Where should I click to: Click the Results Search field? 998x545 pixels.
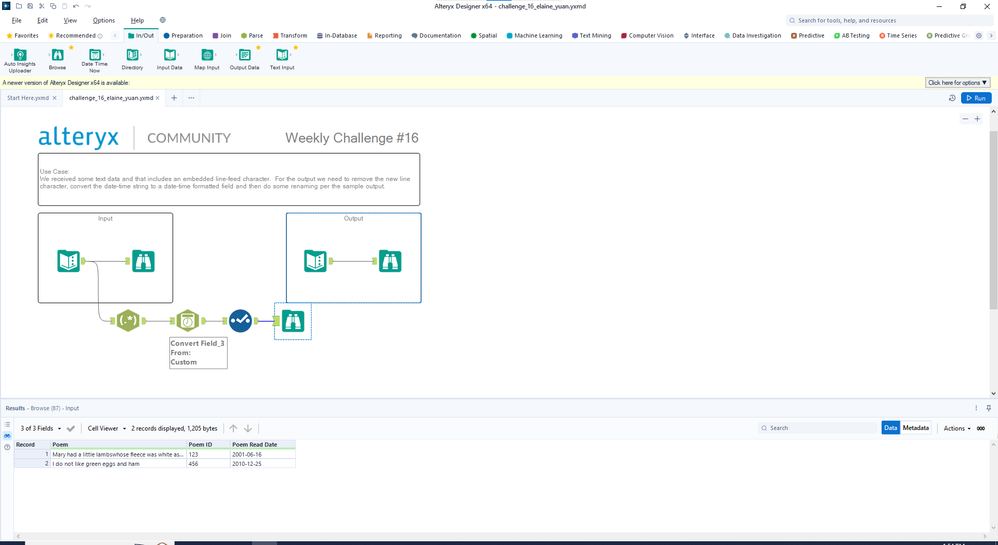coord(817,428)
